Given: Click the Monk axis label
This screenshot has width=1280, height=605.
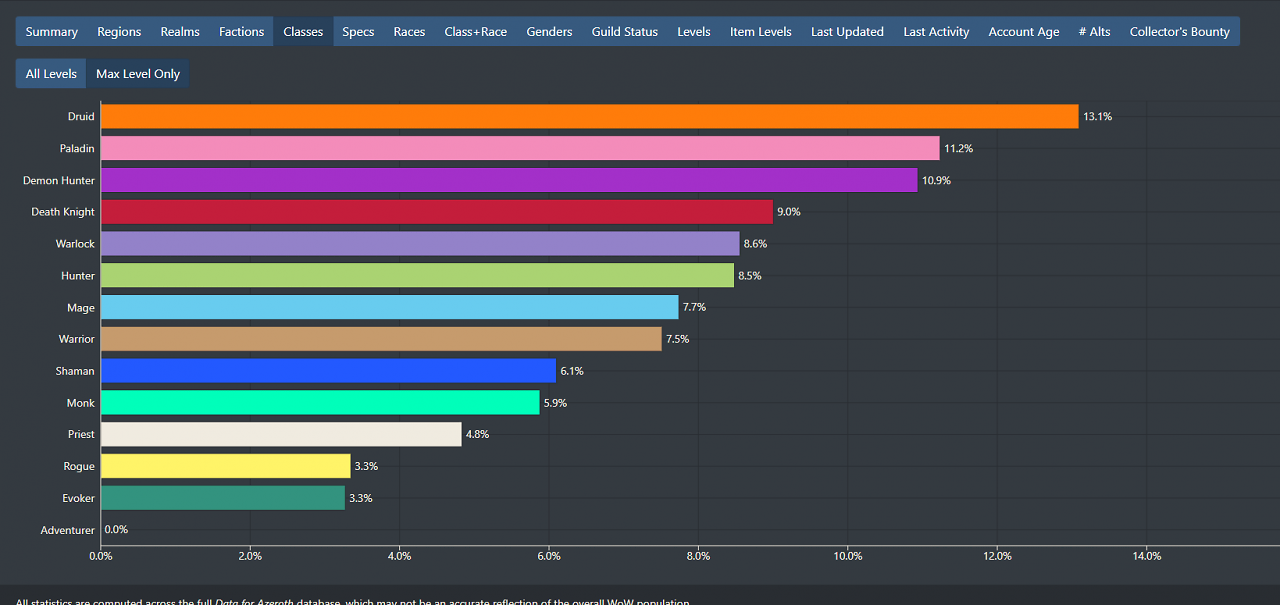Looking at the screenshot, I should coord(81,403).
